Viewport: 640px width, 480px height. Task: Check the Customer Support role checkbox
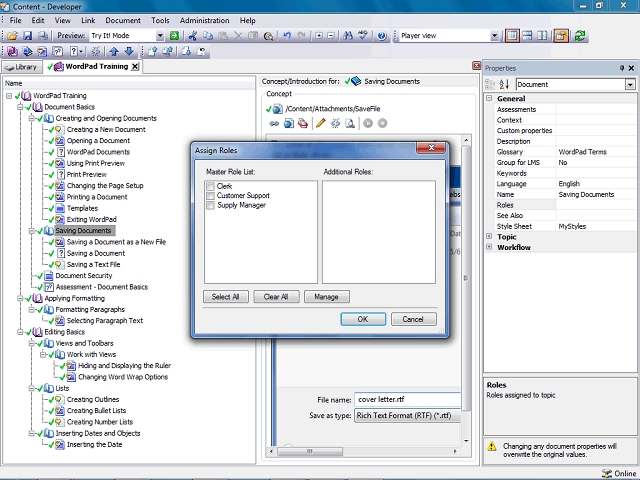211,196
